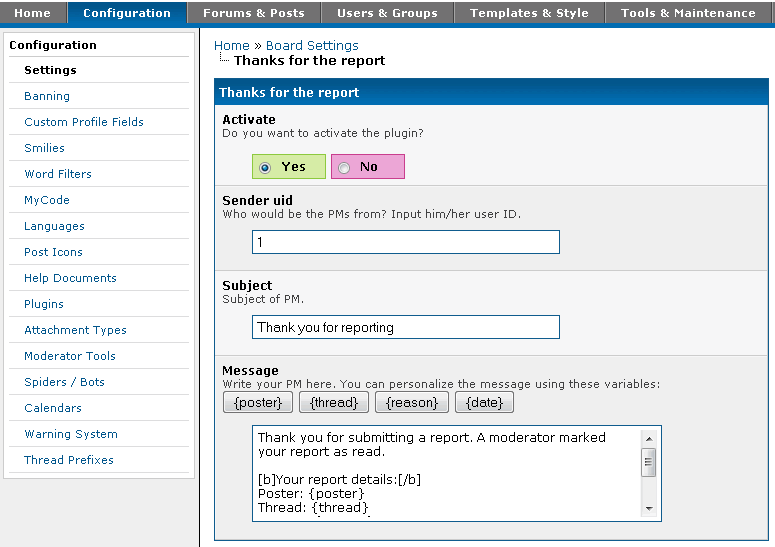This screenshot has height=547, width=775.
Task: Insert the {date} variable
Action: click(484, 402)
